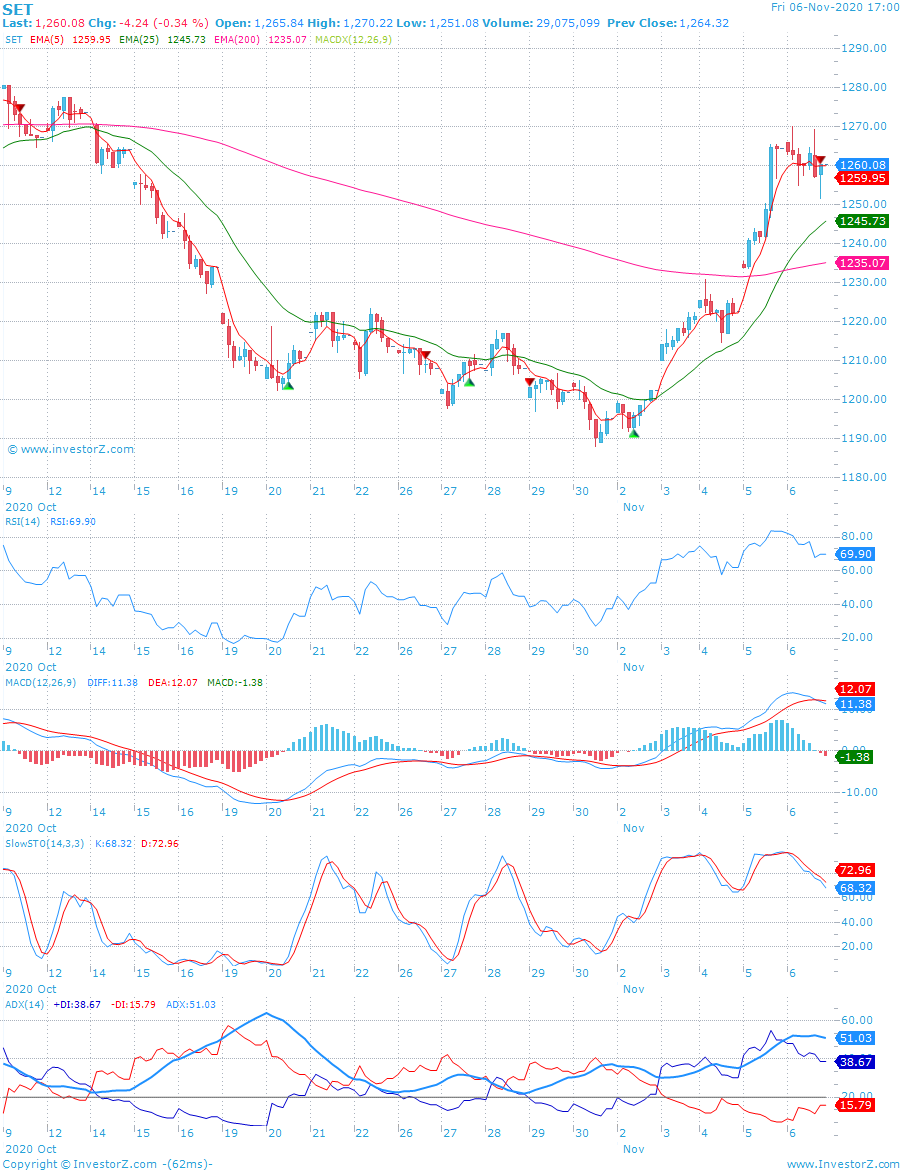Click the red sell signal arrow near Oct 9
Viewport: 901px width, 1173px height.
pyautogui.click(x=19, y=108)
